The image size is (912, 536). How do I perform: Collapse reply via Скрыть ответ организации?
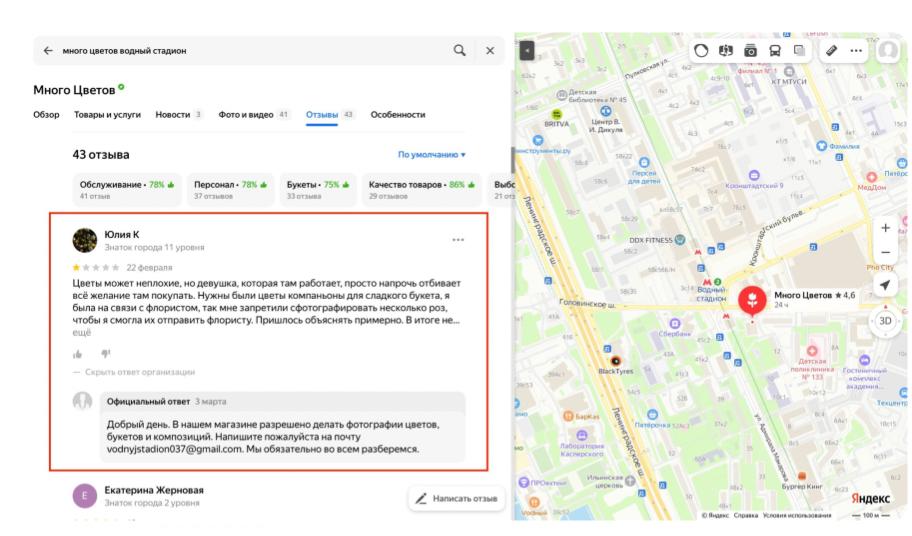coord(140,372)
